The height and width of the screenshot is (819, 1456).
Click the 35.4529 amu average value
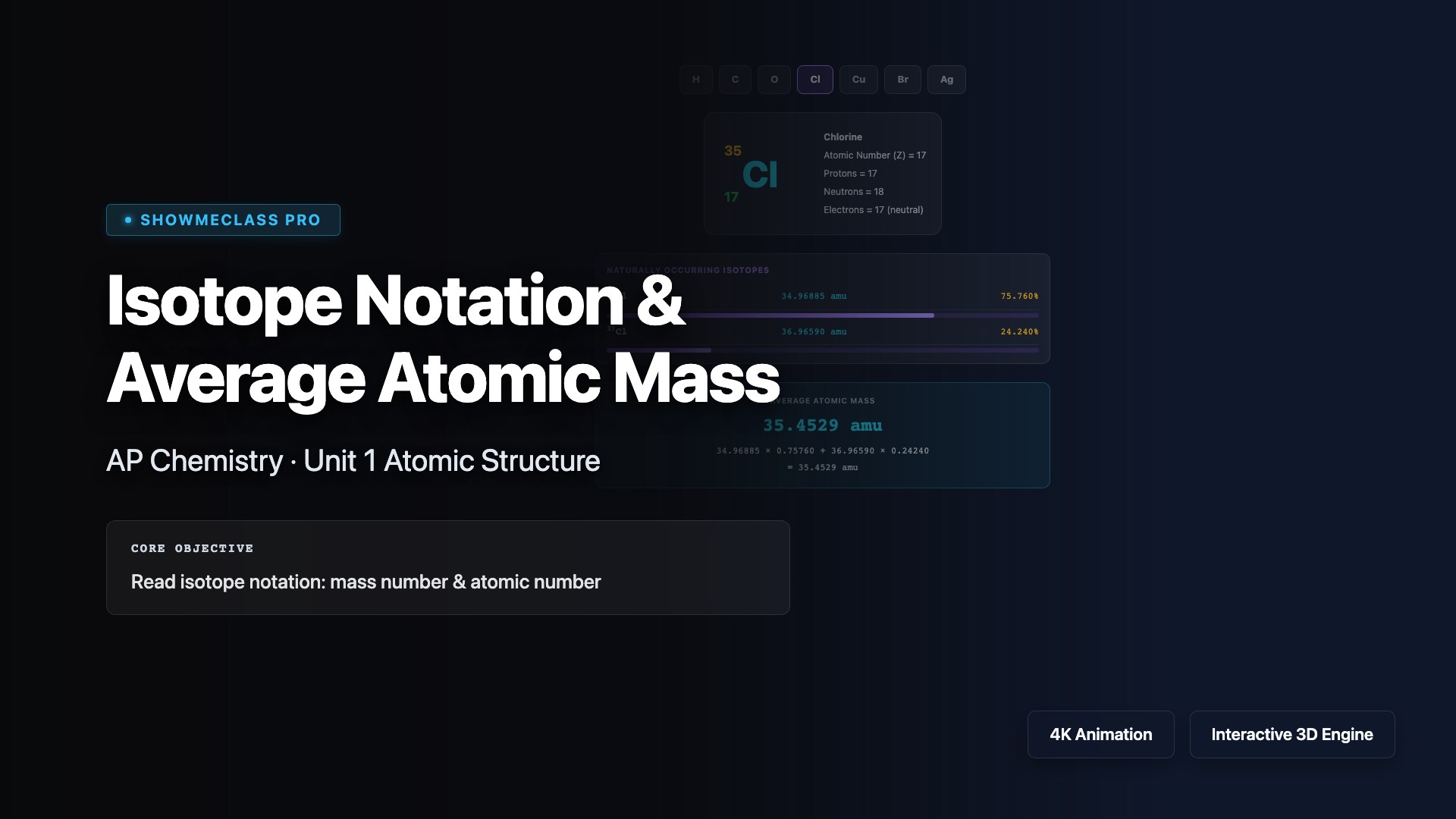(822, 425)
